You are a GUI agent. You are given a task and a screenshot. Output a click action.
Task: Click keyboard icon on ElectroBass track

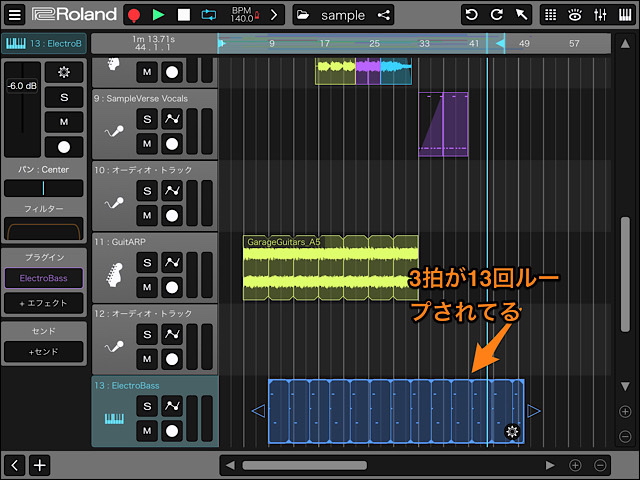[x=114, y=419]
